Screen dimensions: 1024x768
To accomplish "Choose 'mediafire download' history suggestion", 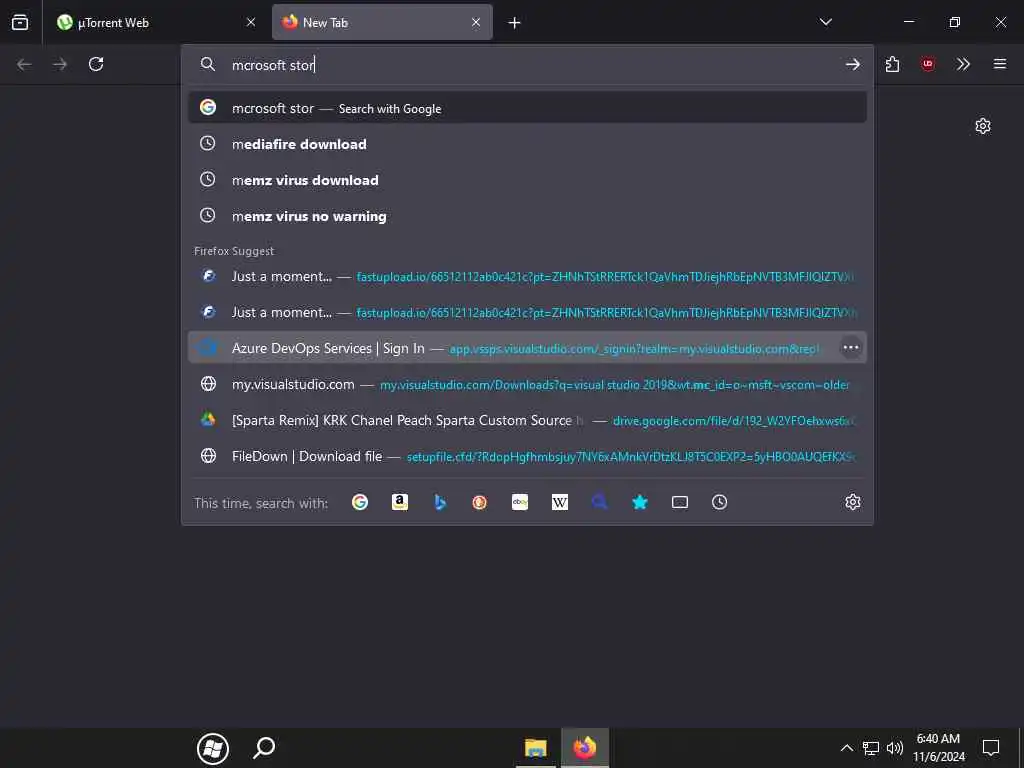I will pyautogui.click(x=527, y=144).
